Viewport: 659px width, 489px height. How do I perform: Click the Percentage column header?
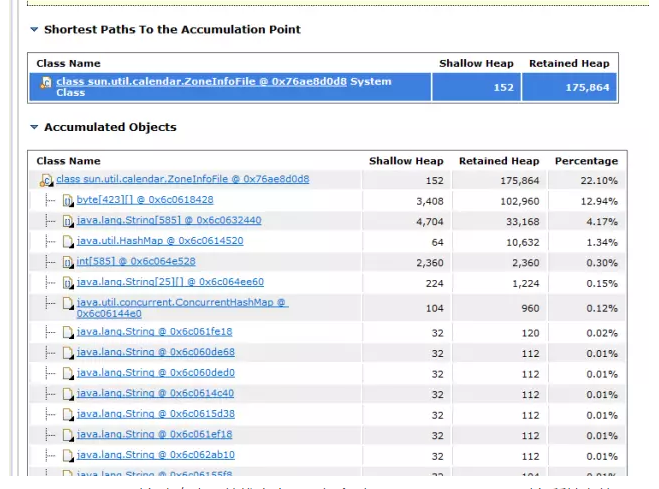[586, 161]
